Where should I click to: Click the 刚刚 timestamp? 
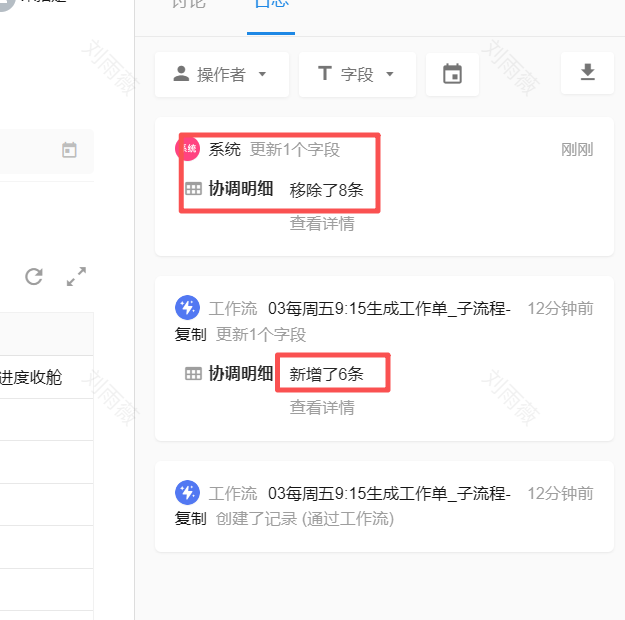(x=577, y=150)
